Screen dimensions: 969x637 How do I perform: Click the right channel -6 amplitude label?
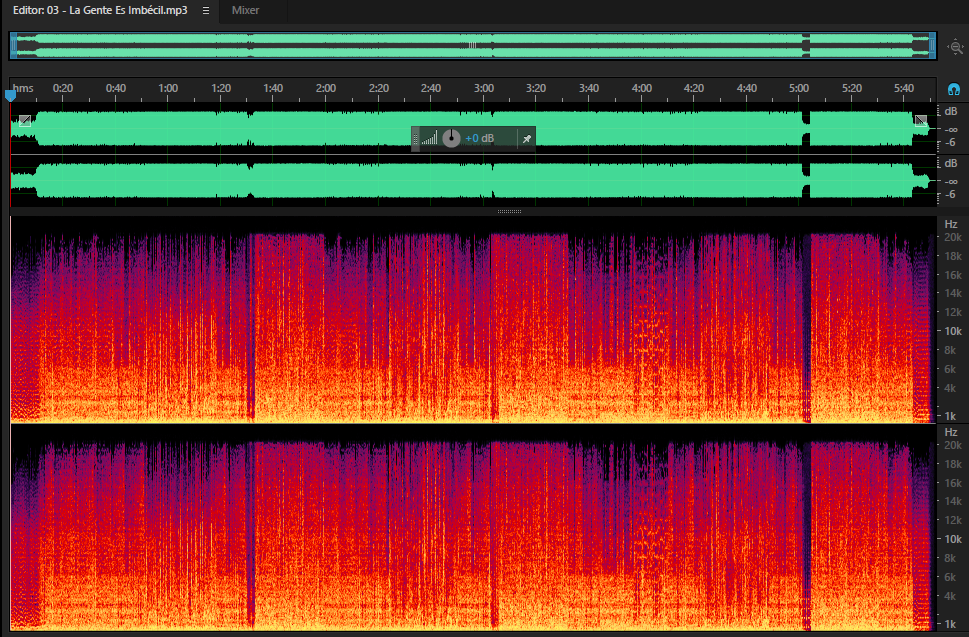click(950, 195)
